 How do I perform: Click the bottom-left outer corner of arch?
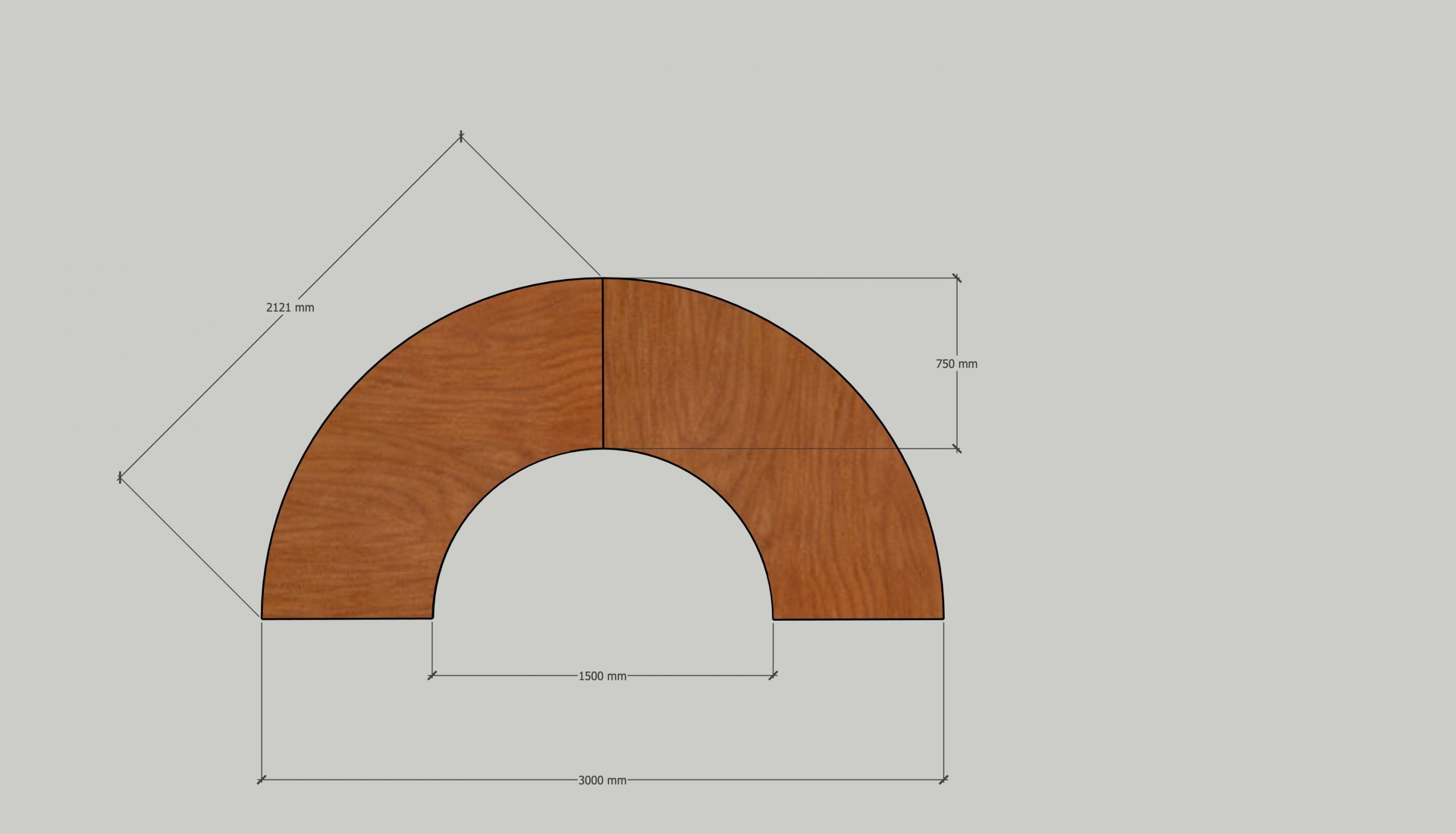click(262, 618)
